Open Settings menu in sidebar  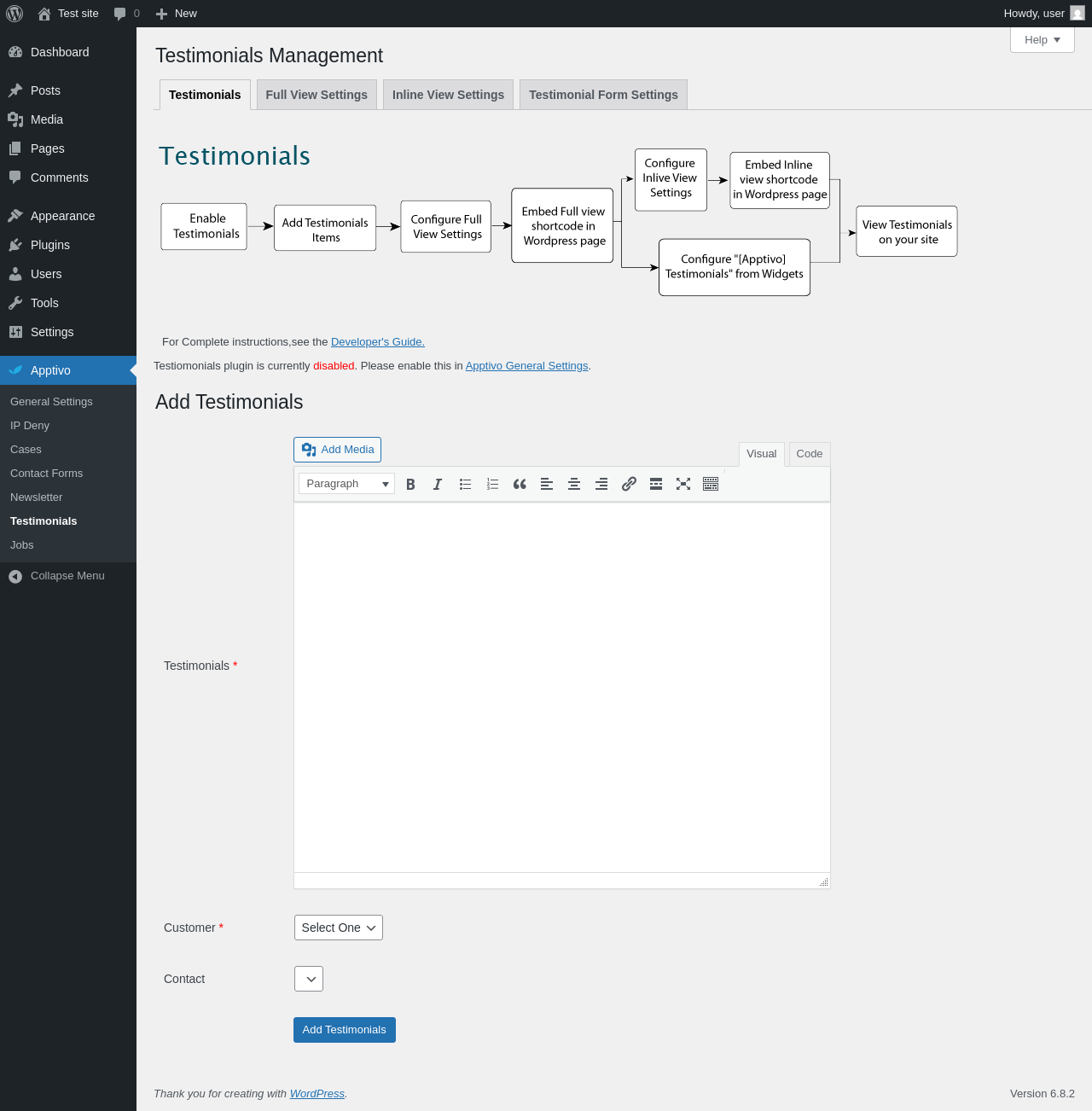click(68, 332)
